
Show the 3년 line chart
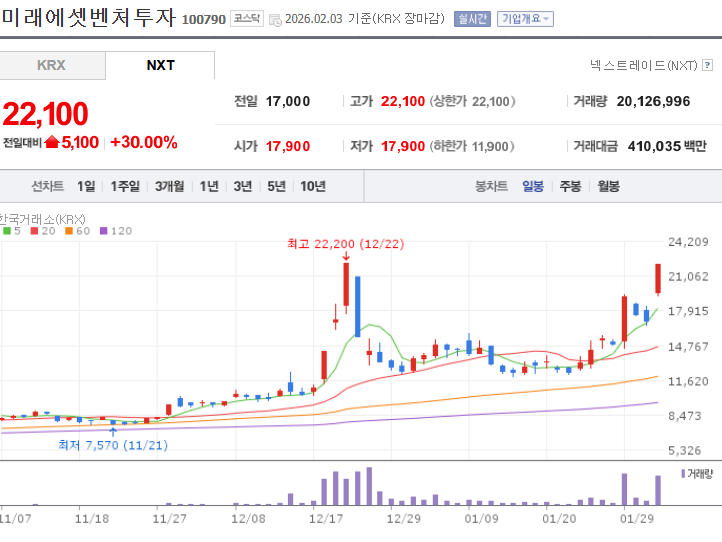tap(243, 186)
